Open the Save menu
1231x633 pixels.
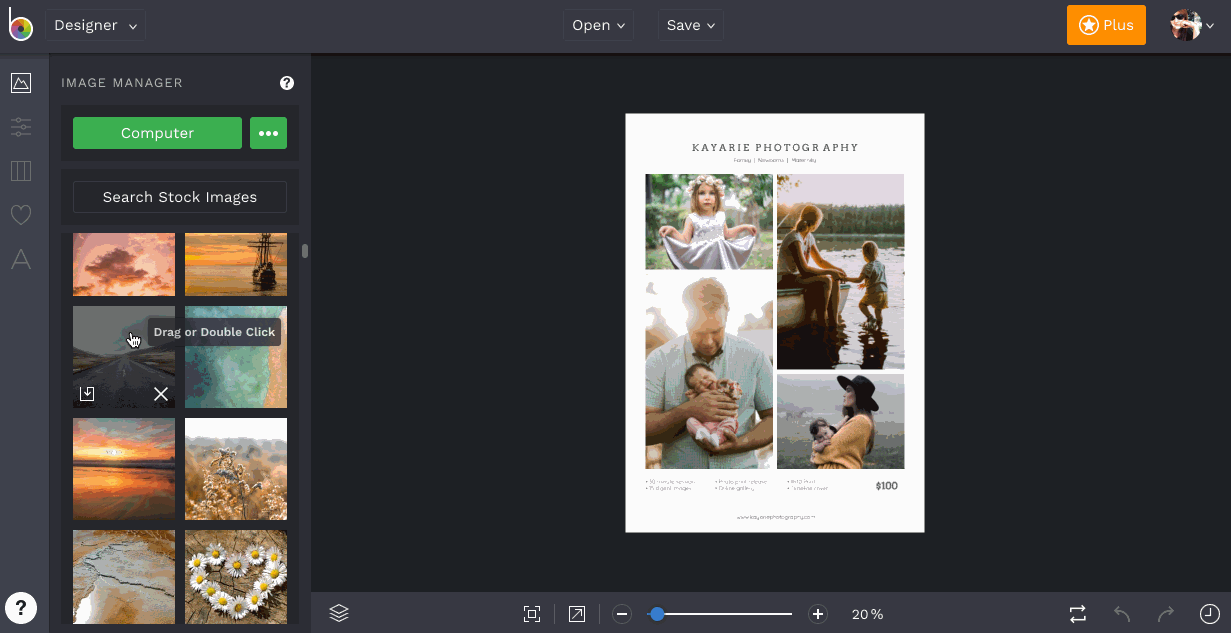coord(691,26)
